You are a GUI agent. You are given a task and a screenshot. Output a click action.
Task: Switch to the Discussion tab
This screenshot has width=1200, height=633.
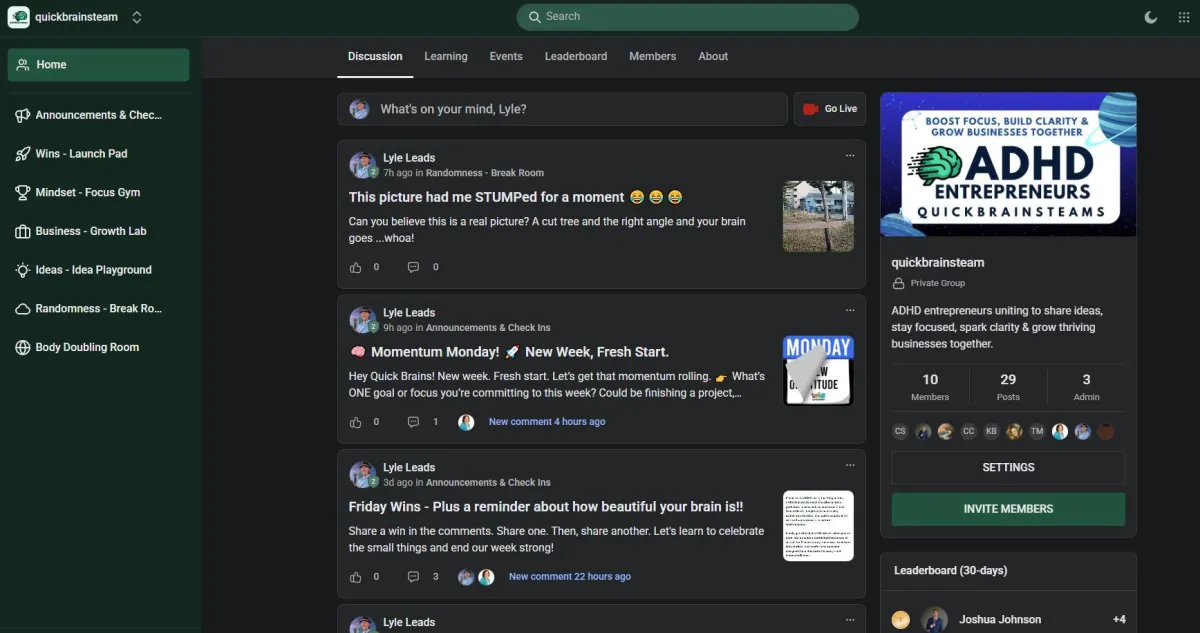[375, 56]
